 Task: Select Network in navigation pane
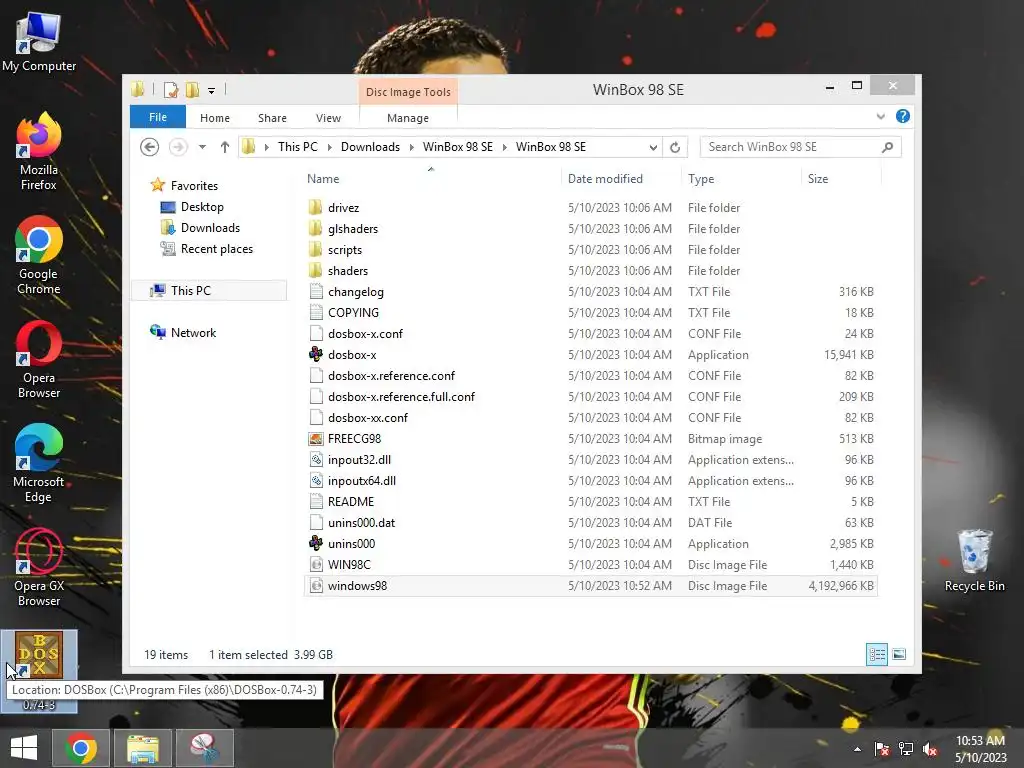(x=183, y=332)
